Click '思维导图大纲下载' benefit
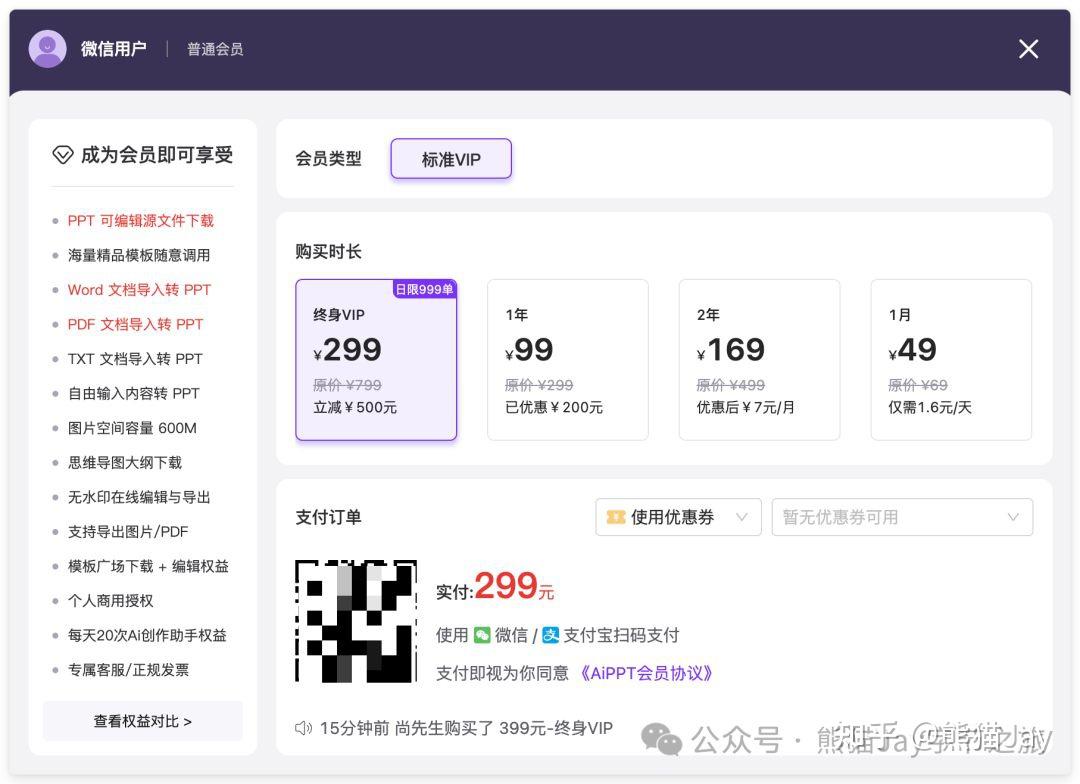The height and width of the screenshot is (784, 1080). 125,462
